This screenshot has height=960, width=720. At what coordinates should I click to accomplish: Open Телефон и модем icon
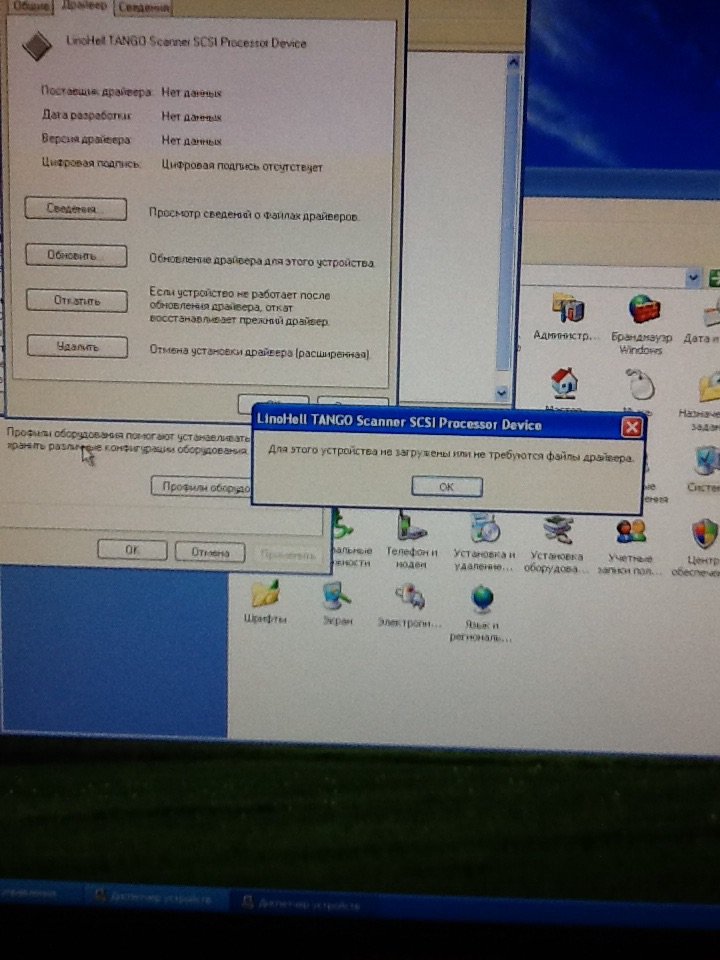(411, 539)
